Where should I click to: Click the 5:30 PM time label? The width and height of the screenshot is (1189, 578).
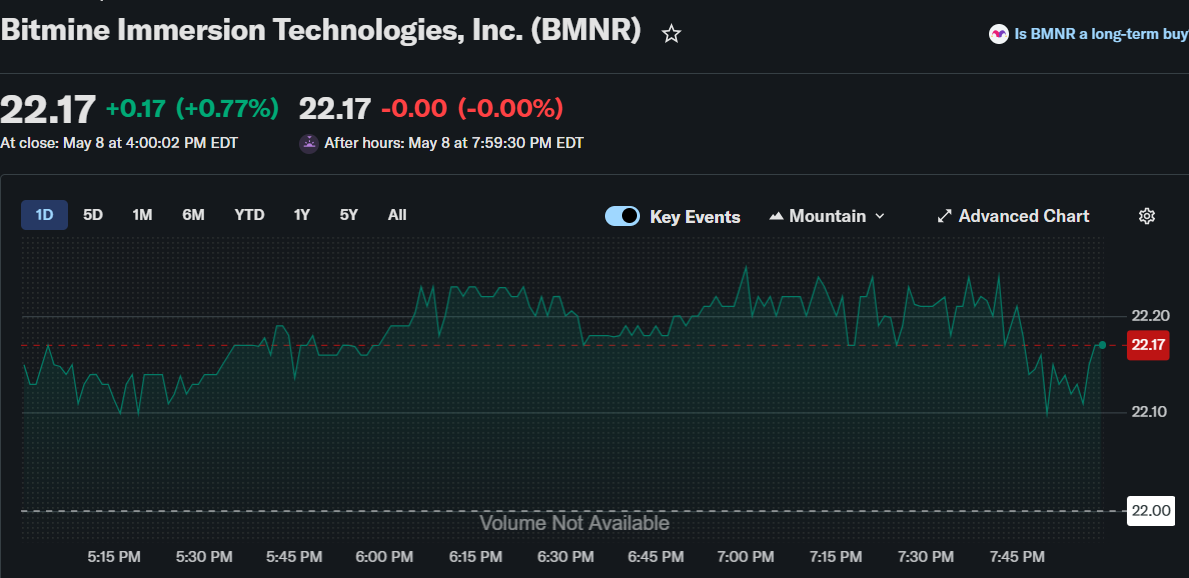click(204, 558)
